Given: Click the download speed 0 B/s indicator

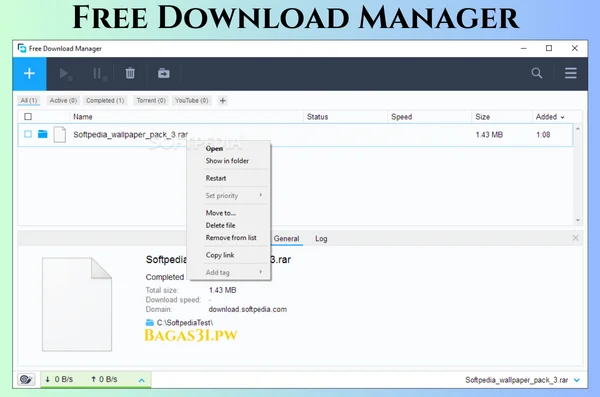Looking at the screenshot, I should [59, 379].
